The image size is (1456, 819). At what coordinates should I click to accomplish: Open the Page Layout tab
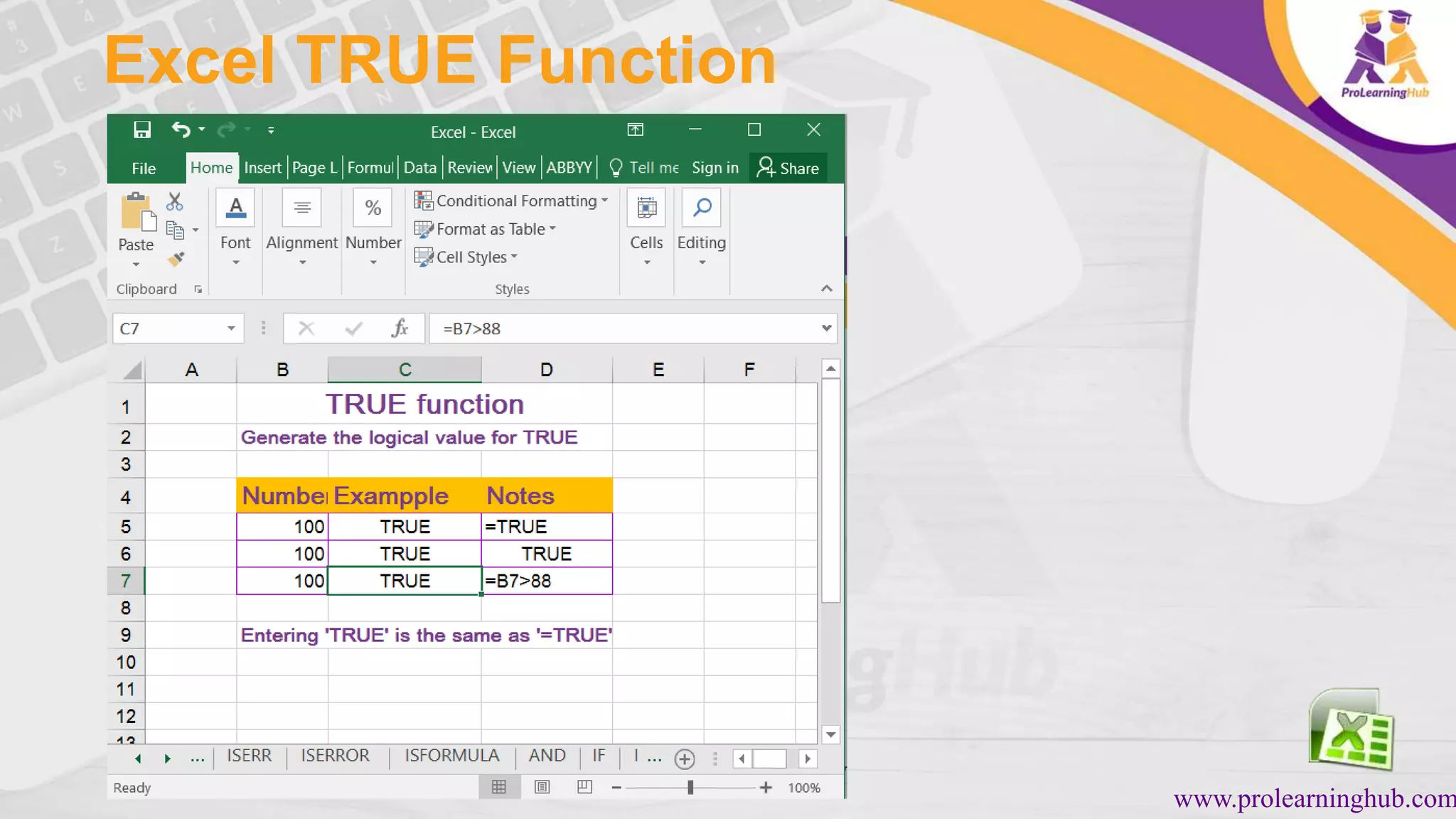[x=314, y=168]
